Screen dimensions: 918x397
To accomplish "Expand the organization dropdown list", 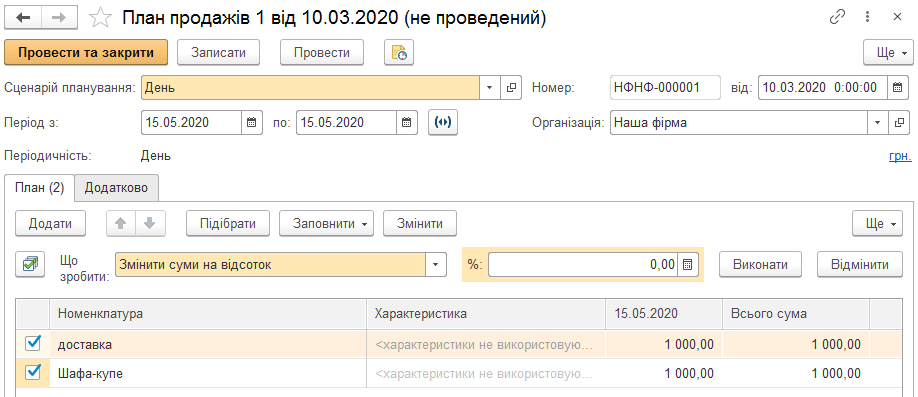I will coord(877,123).
